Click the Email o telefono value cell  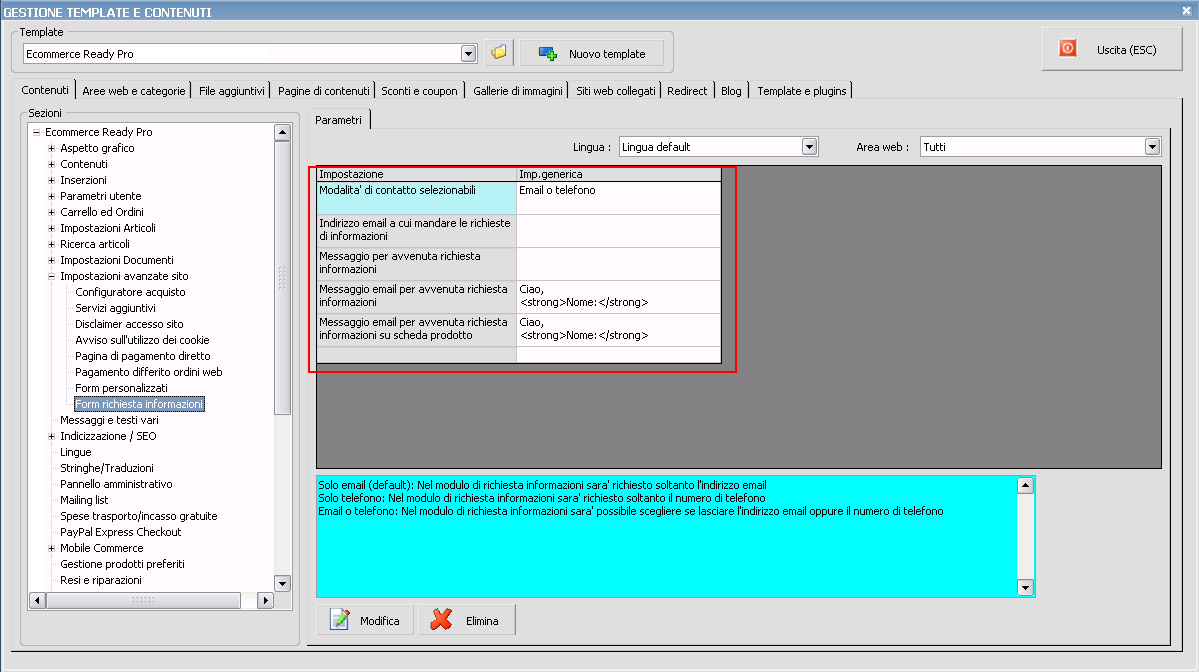[x=619, y=198]
